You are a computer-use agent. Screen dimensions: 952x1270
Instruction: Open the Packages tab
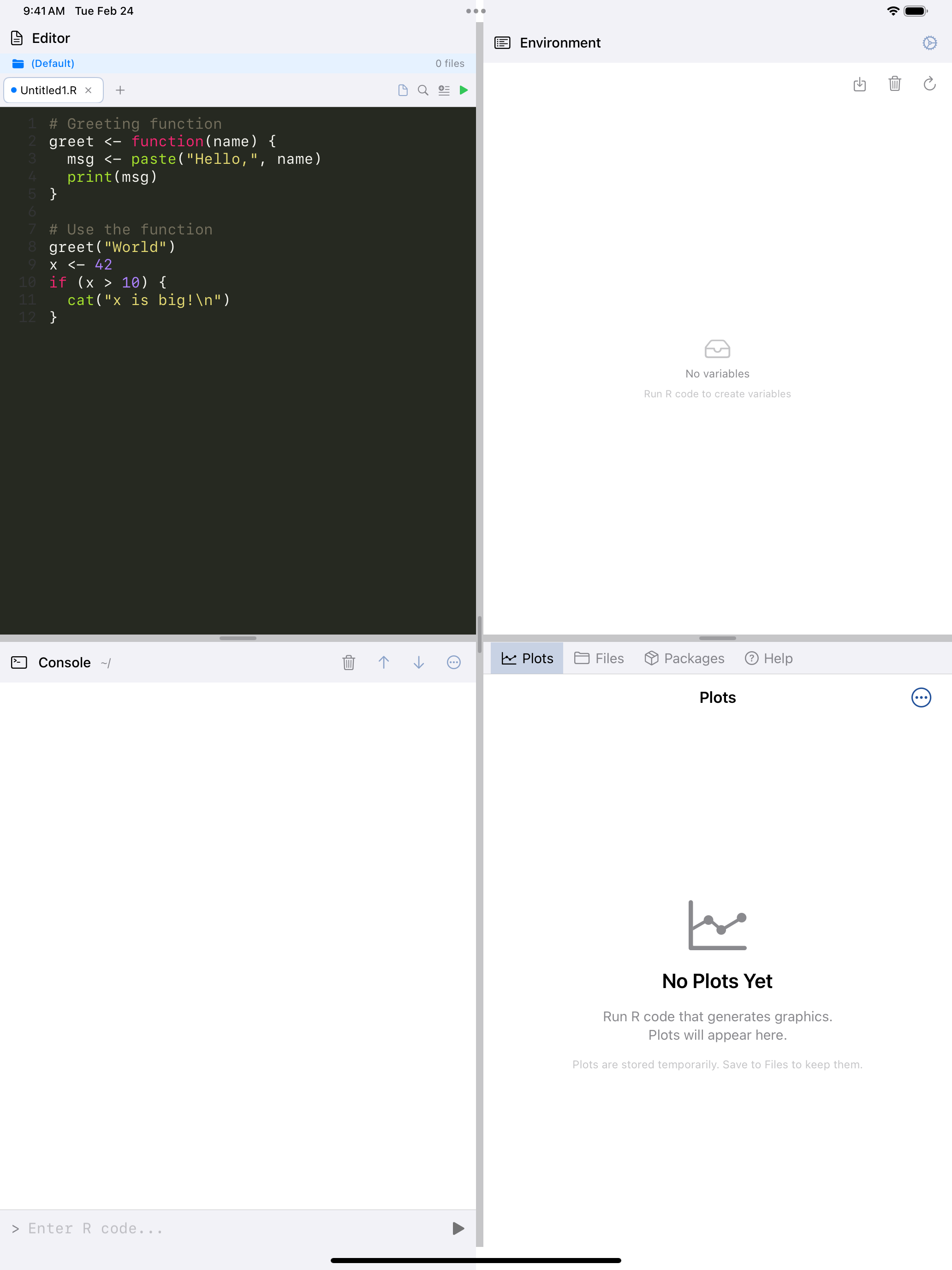point(684,659)
